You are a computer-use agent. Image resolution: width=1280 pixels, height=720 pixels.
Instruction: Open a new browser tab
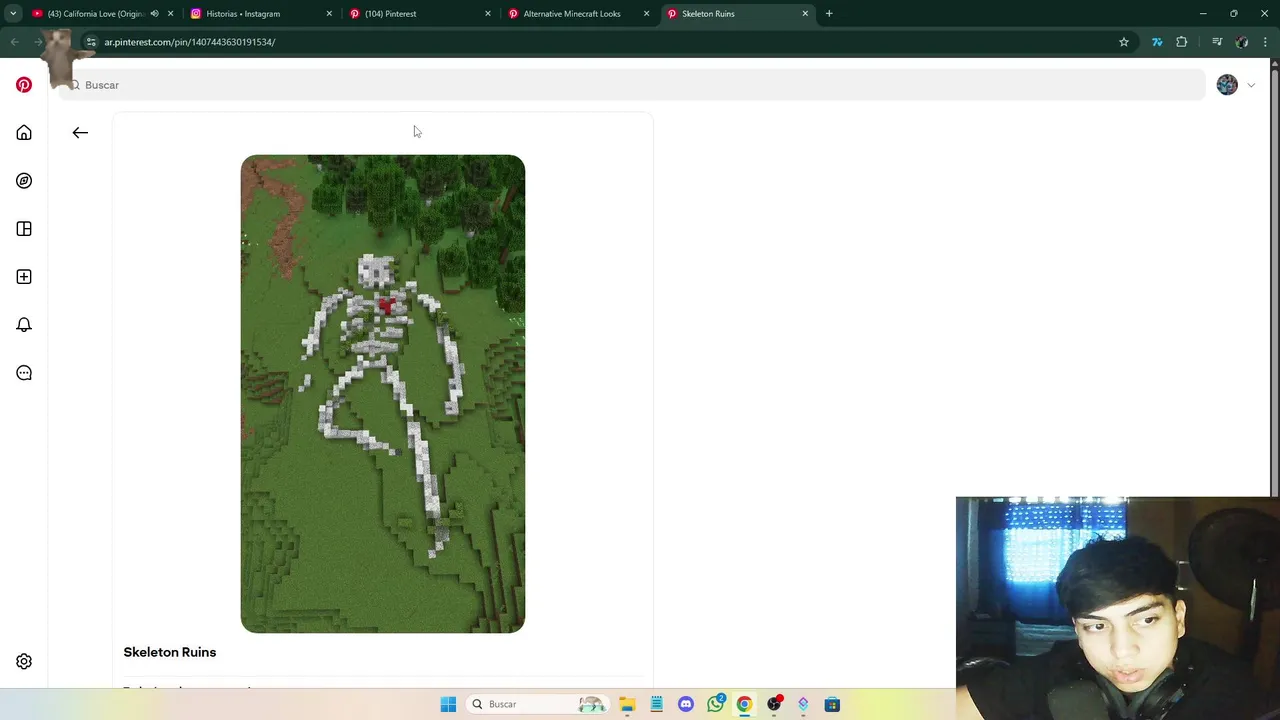tap(829, 14)
